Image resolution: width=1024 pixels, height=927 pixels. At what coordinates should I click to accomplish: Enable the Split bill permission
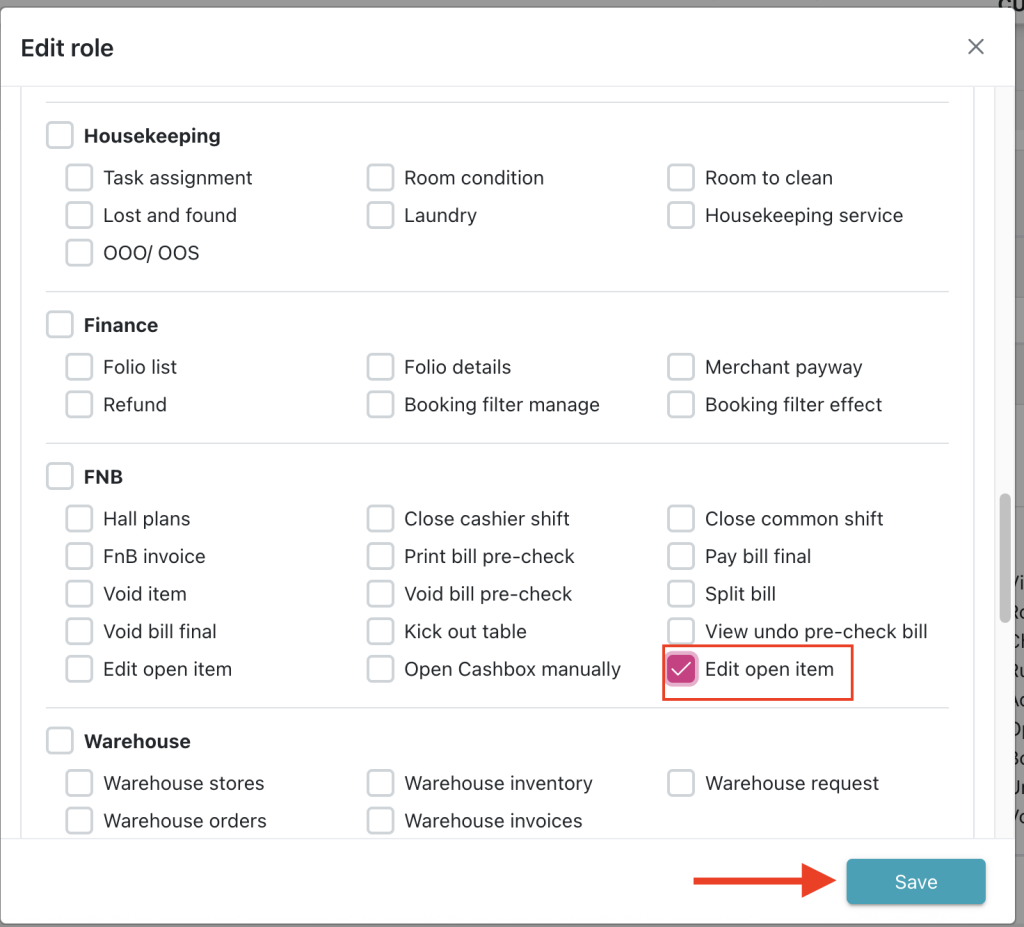[x=681, y=594]
